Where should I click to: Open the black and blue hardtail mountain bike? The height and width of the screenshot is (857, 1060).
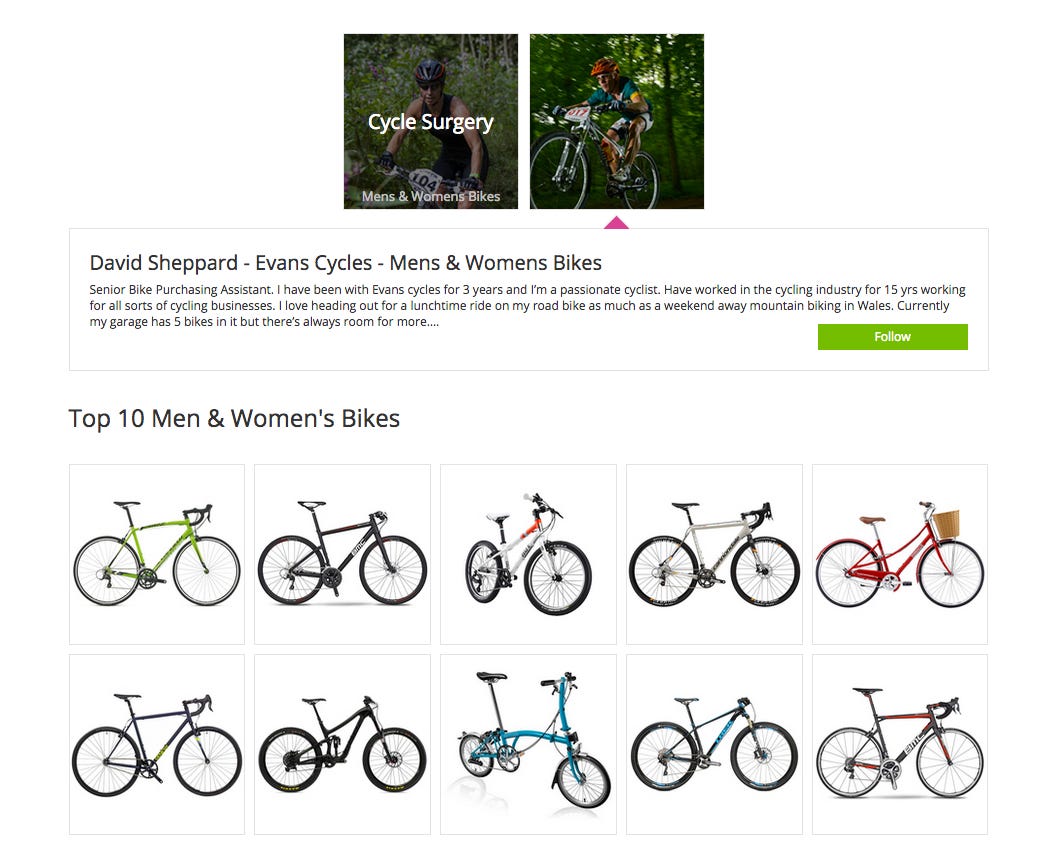tap(714, 744)
